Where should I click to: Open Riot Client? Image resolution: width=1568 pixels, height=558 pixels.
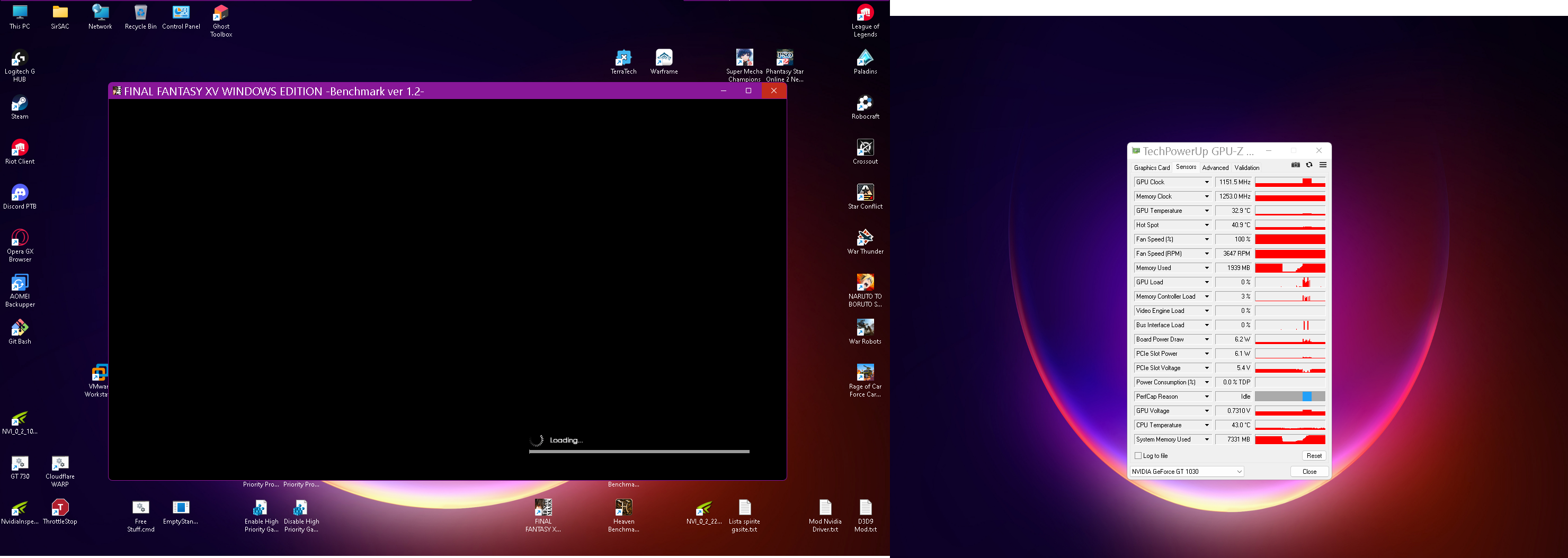(19, 148)
